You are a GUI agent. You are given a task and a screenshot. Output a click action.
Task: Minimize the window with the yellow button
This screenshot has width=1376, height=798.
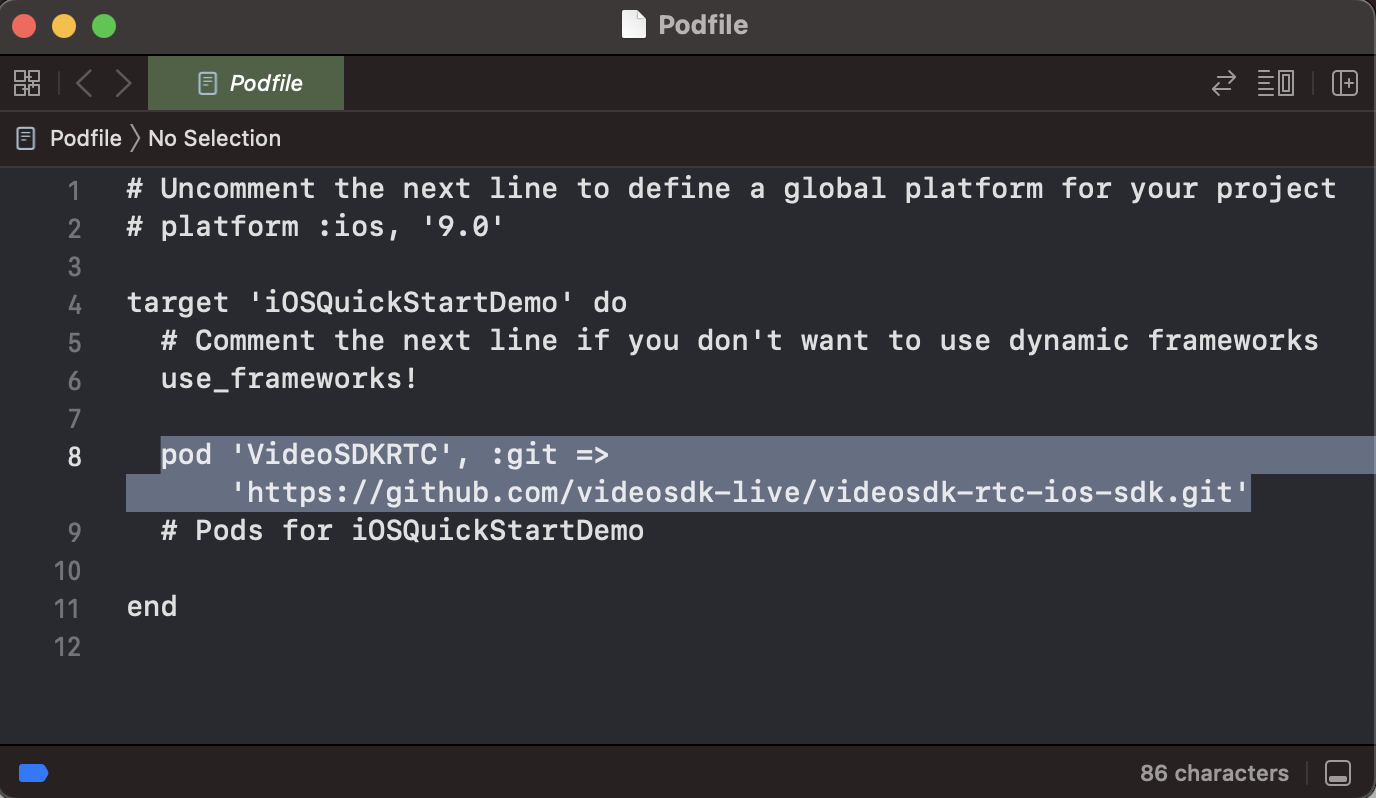click(x=64, y=26)
